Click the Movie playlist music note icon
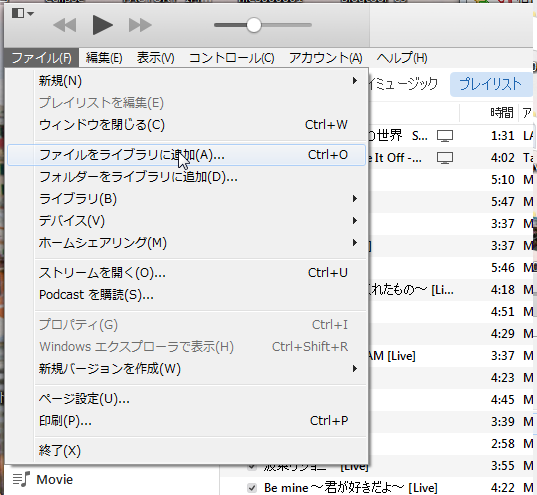Viewport: 537px width, 495px height. tap(21, 479)
